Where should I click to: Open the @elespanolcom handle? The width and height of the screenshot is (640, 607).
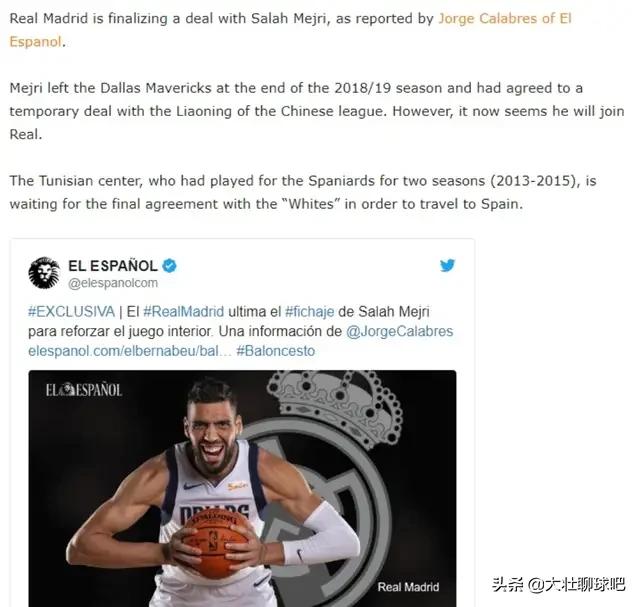113,283
